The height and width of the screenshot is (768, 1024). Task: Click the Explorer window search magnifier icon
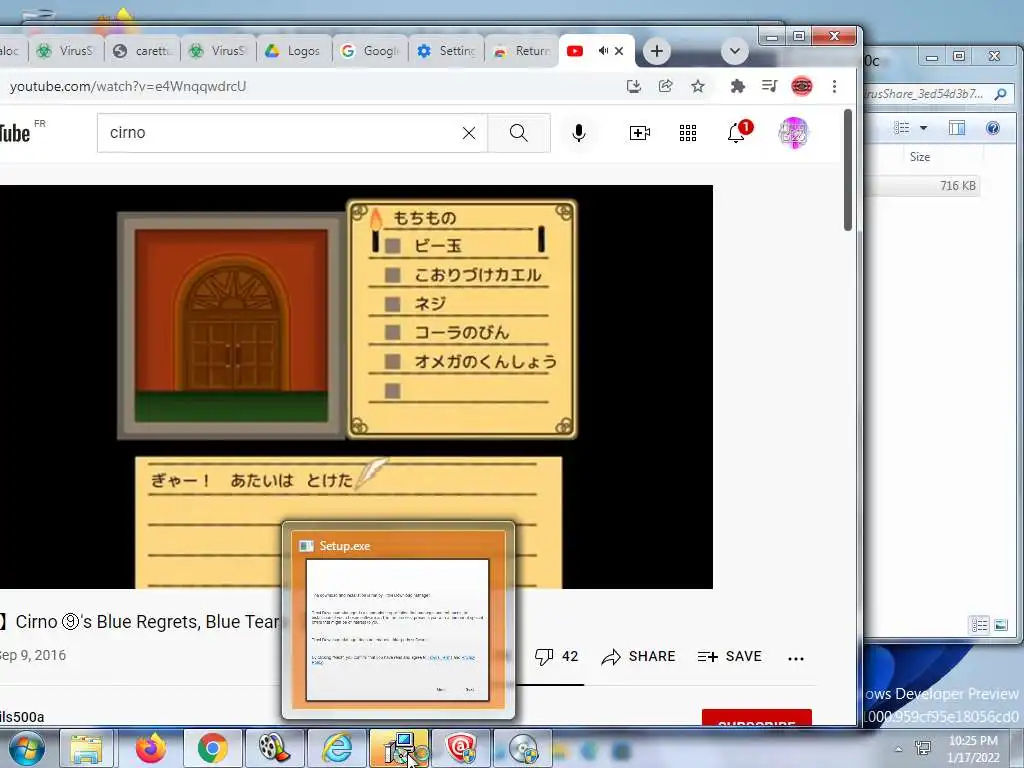1000,94
